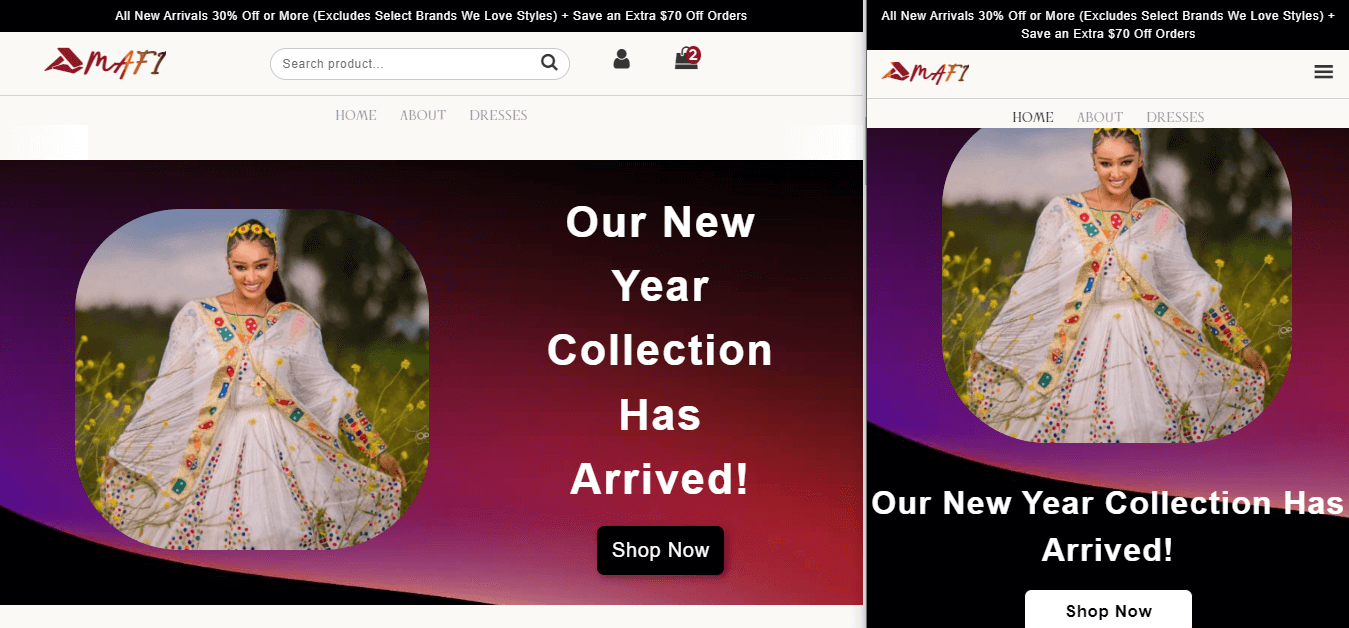Screen dimensions: 1349x628
Task: Open the user account profile icon
Action: click(x=621, y=59)
